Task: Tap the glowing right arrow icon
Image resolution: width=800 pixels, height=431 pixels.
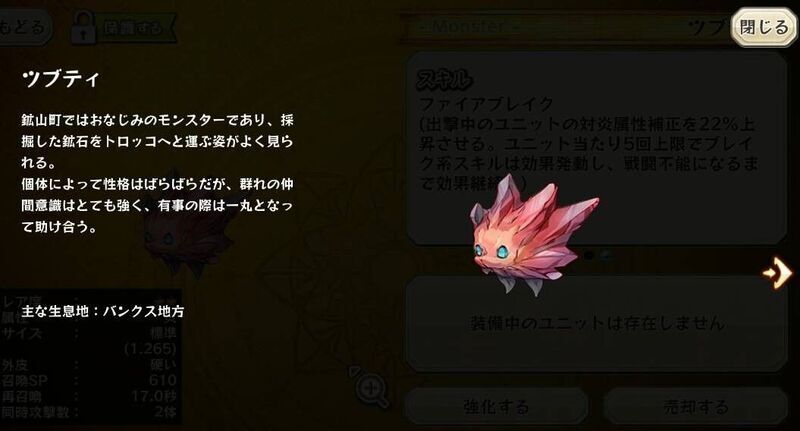Action: pyautogui.click(x=778, y=273)
